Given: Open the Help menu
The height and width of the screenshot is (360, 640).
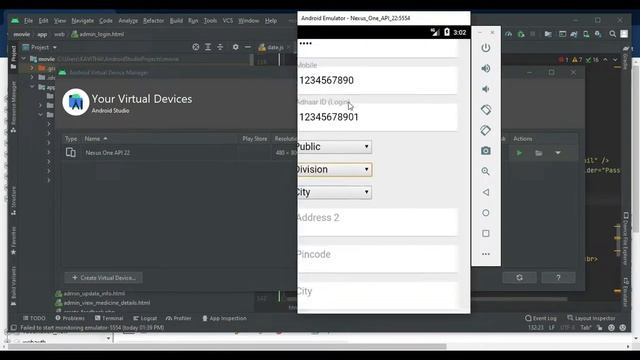Looking at the screenshot, I should 271,20.
